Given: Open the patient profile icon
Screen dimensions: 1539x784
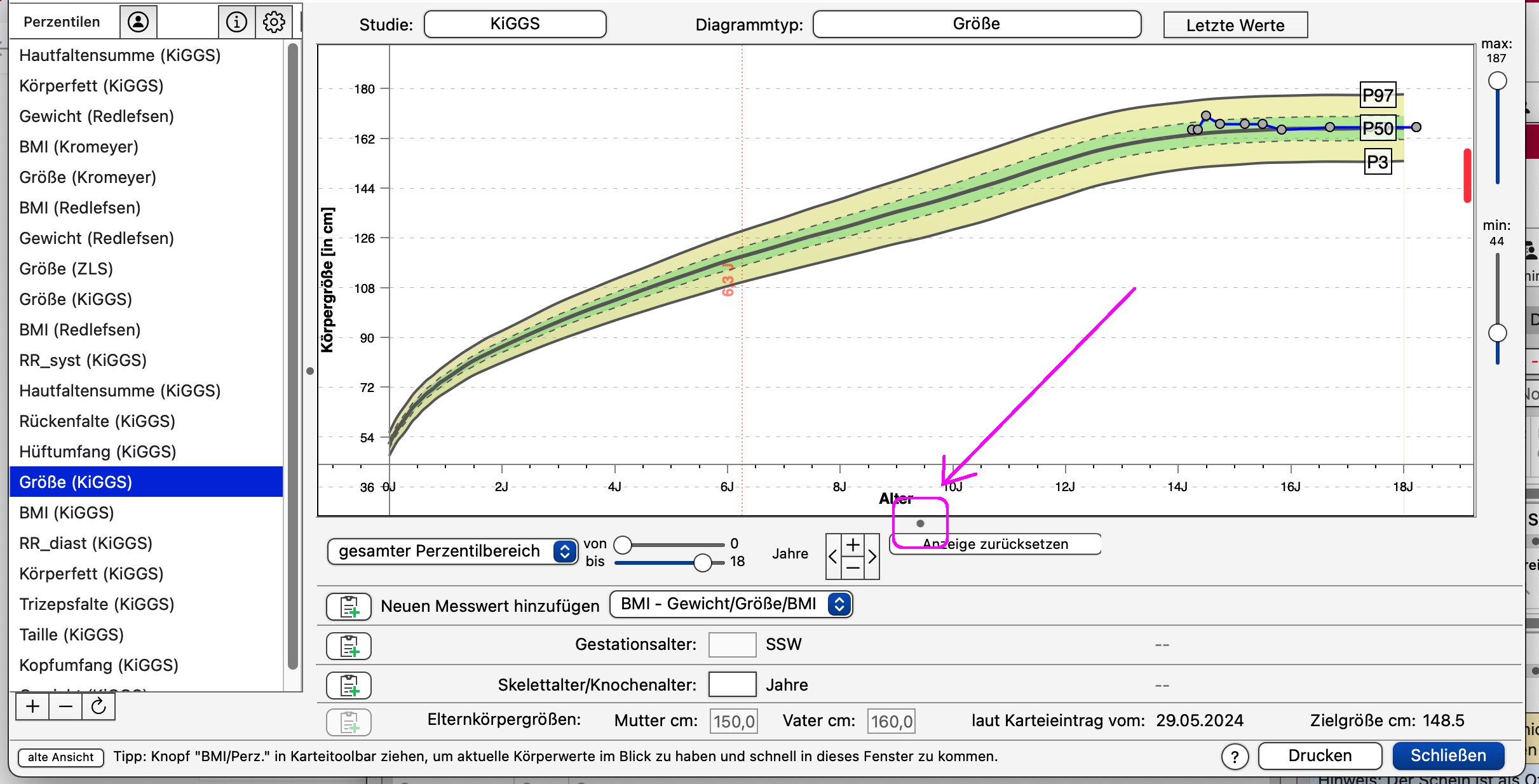Looking at the screenshot, I should pos(138,22).
